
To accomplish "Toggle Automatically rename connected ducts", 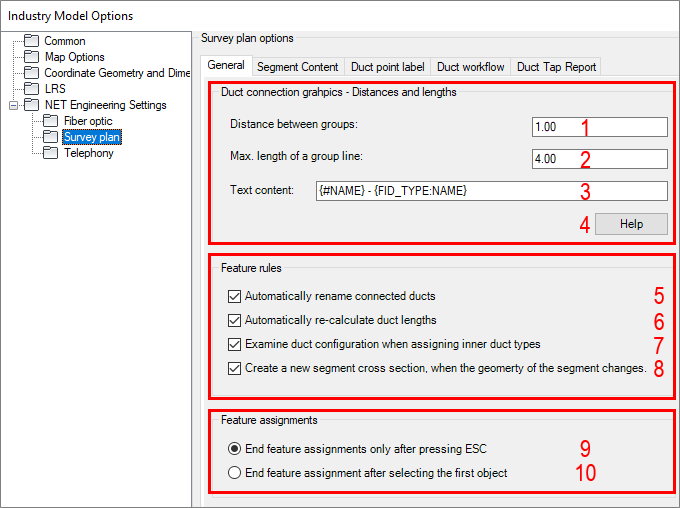I will (234, 296).
